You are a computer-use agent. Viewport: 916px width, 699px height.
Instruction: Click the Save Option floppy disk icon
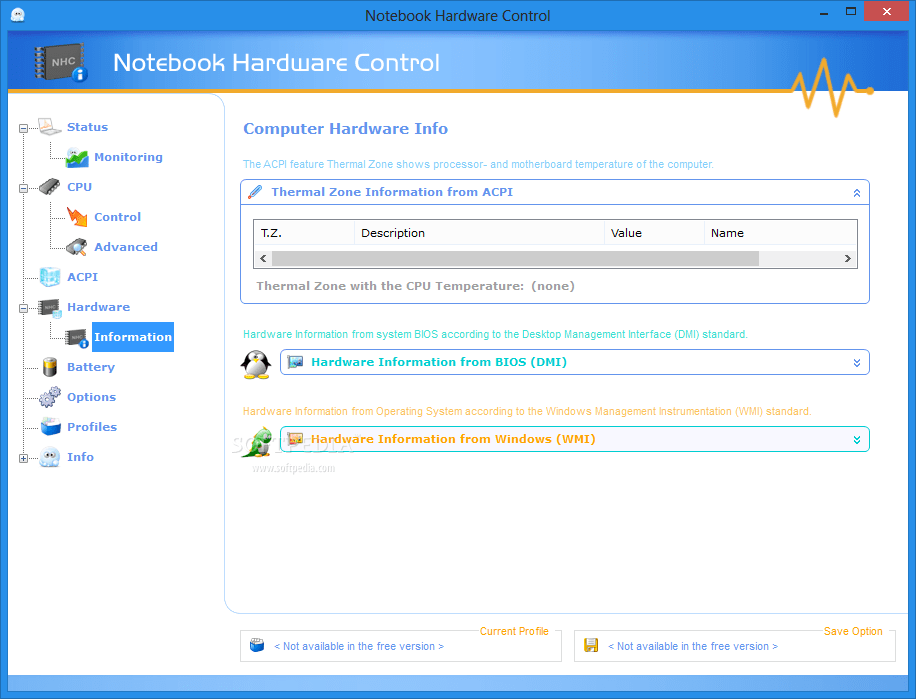[591, 645]
